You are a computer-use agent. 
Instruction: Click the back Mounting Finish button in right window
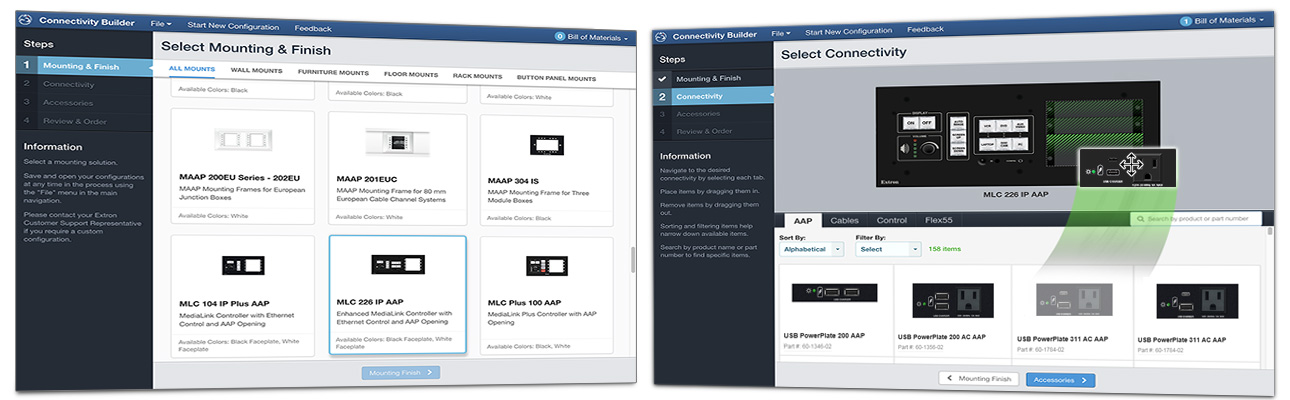coord(980,379)
